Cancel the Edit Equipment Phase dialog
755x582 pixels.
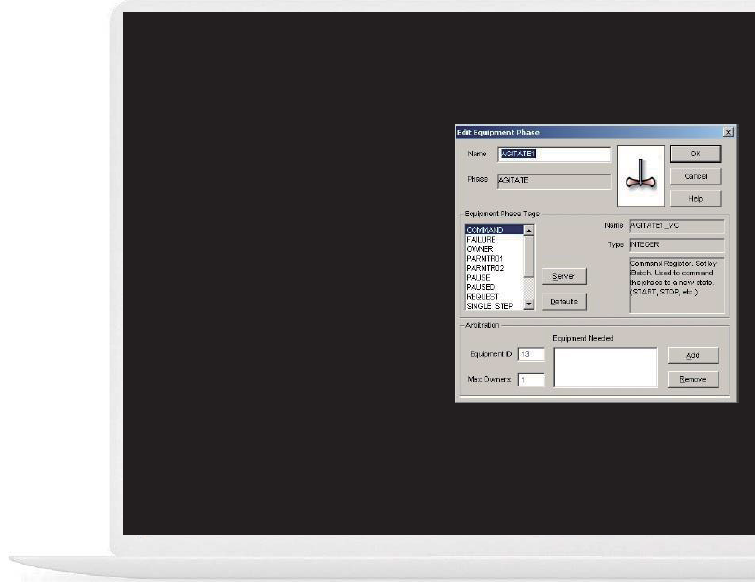pos(696,176)
